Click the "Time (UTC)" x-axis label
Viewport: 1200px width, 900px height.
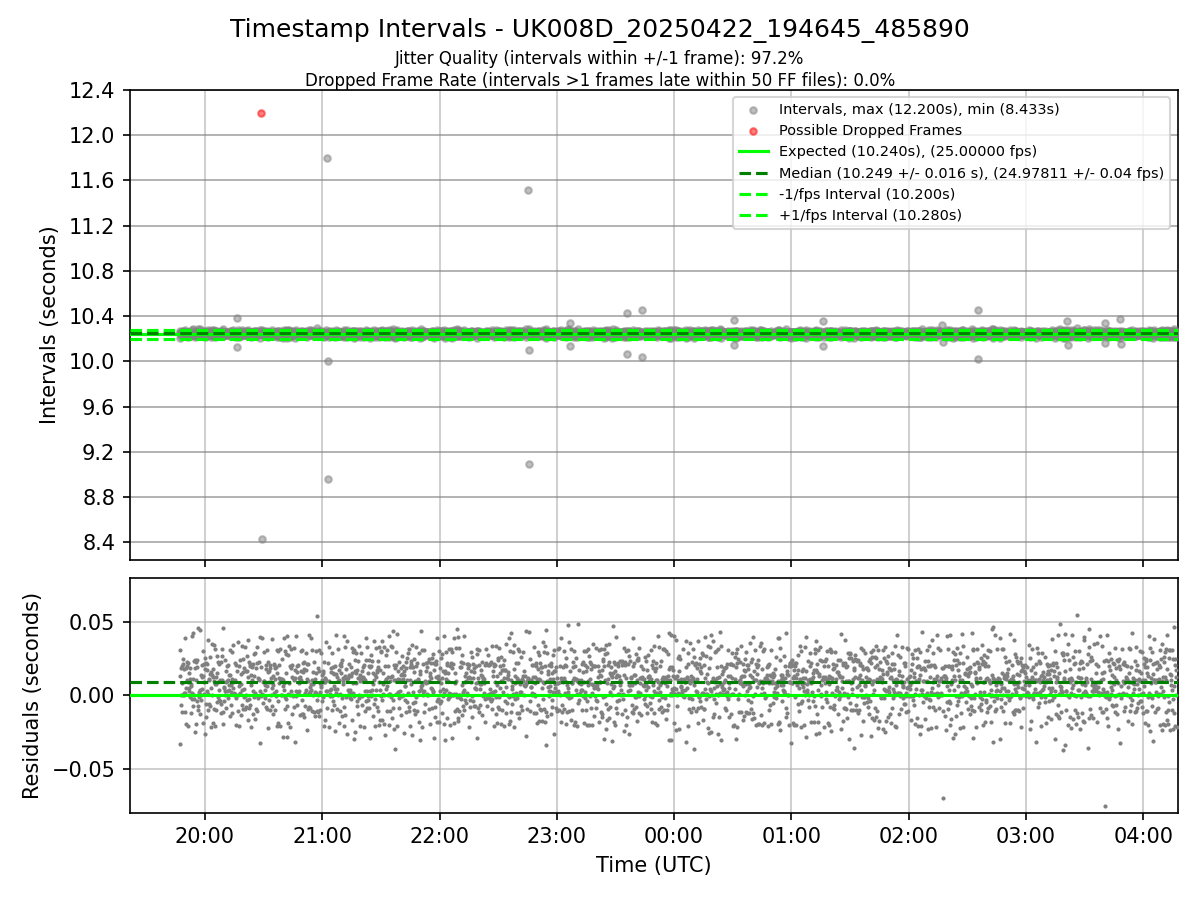tap(653, 865)
